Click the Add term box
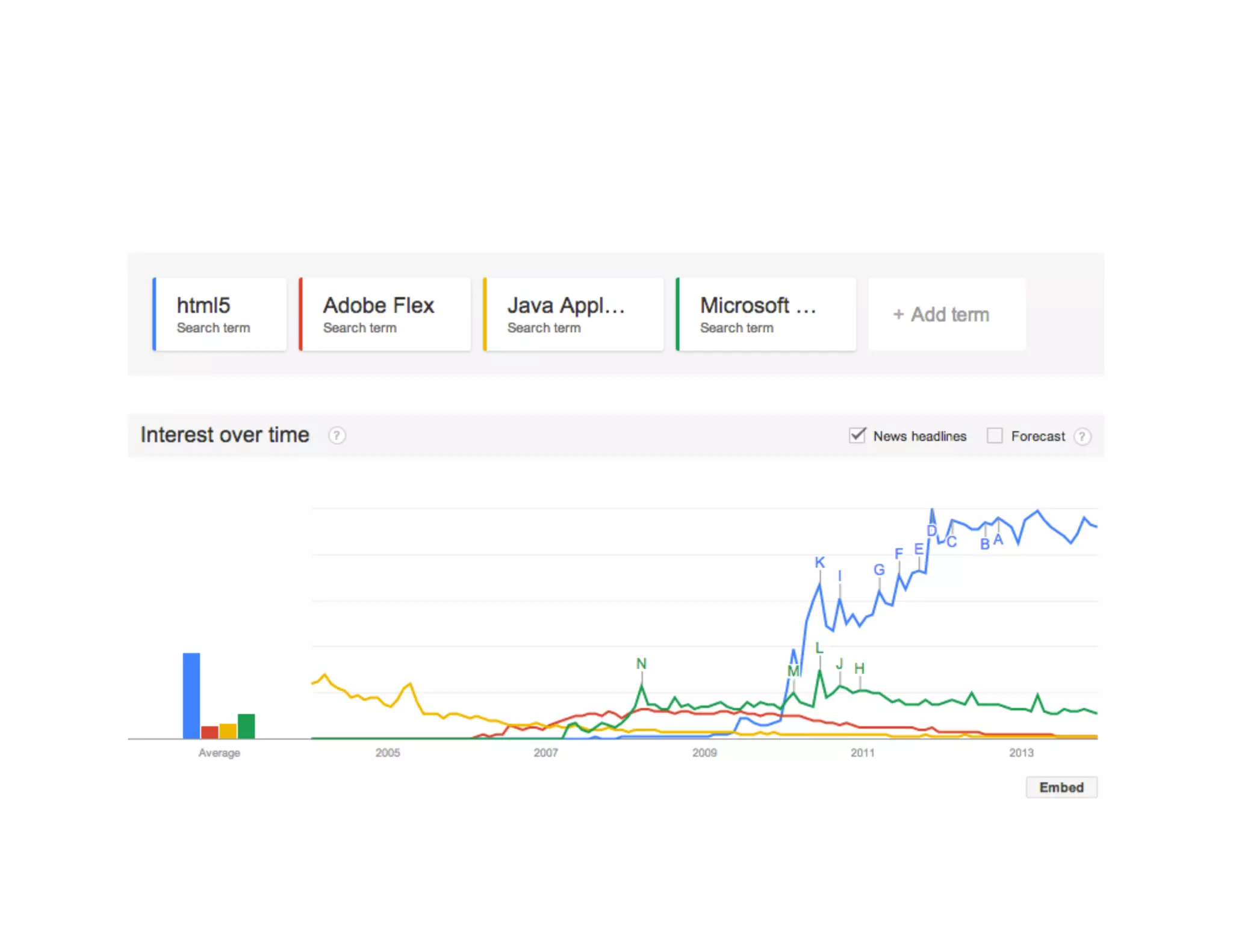The image size is (1233, 952). pyautogui.click(x=946, y=314)
